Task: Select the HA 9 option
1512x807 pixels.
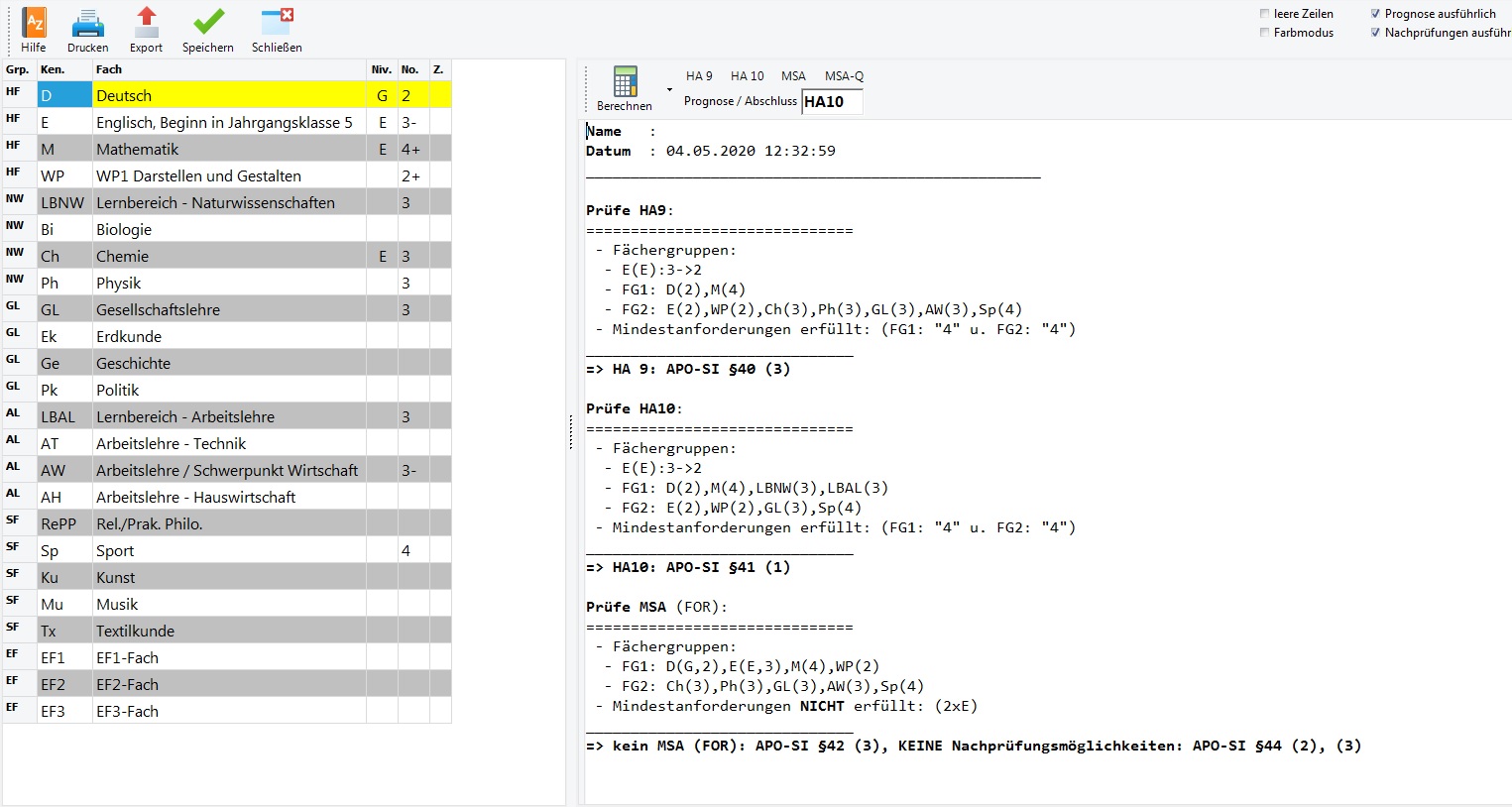Action: point(699,76)
